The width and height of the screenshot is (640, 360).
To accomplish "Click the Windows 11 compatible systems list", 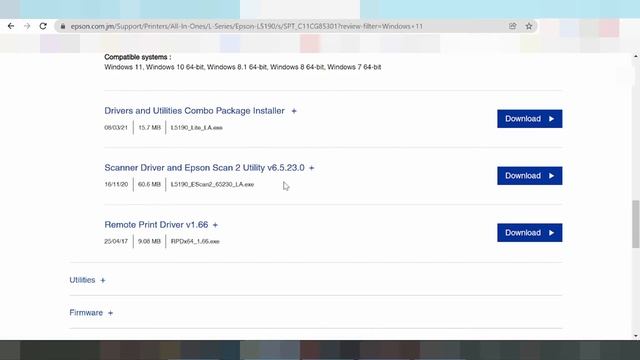I will [x=242, y=67].
